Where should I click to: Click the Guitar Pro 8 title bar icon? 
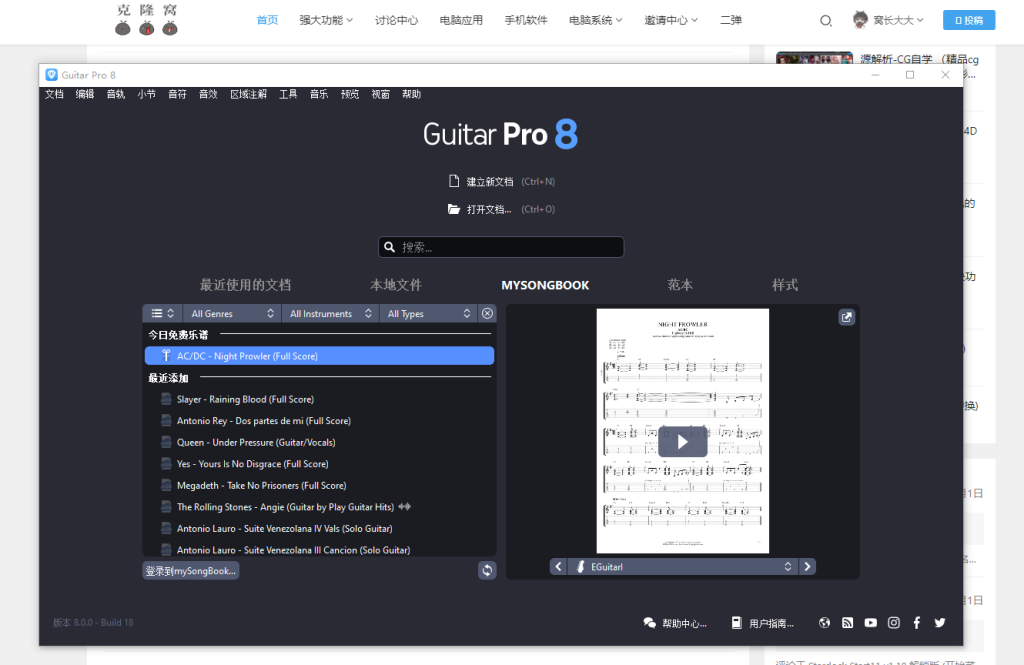click(52, 75)
